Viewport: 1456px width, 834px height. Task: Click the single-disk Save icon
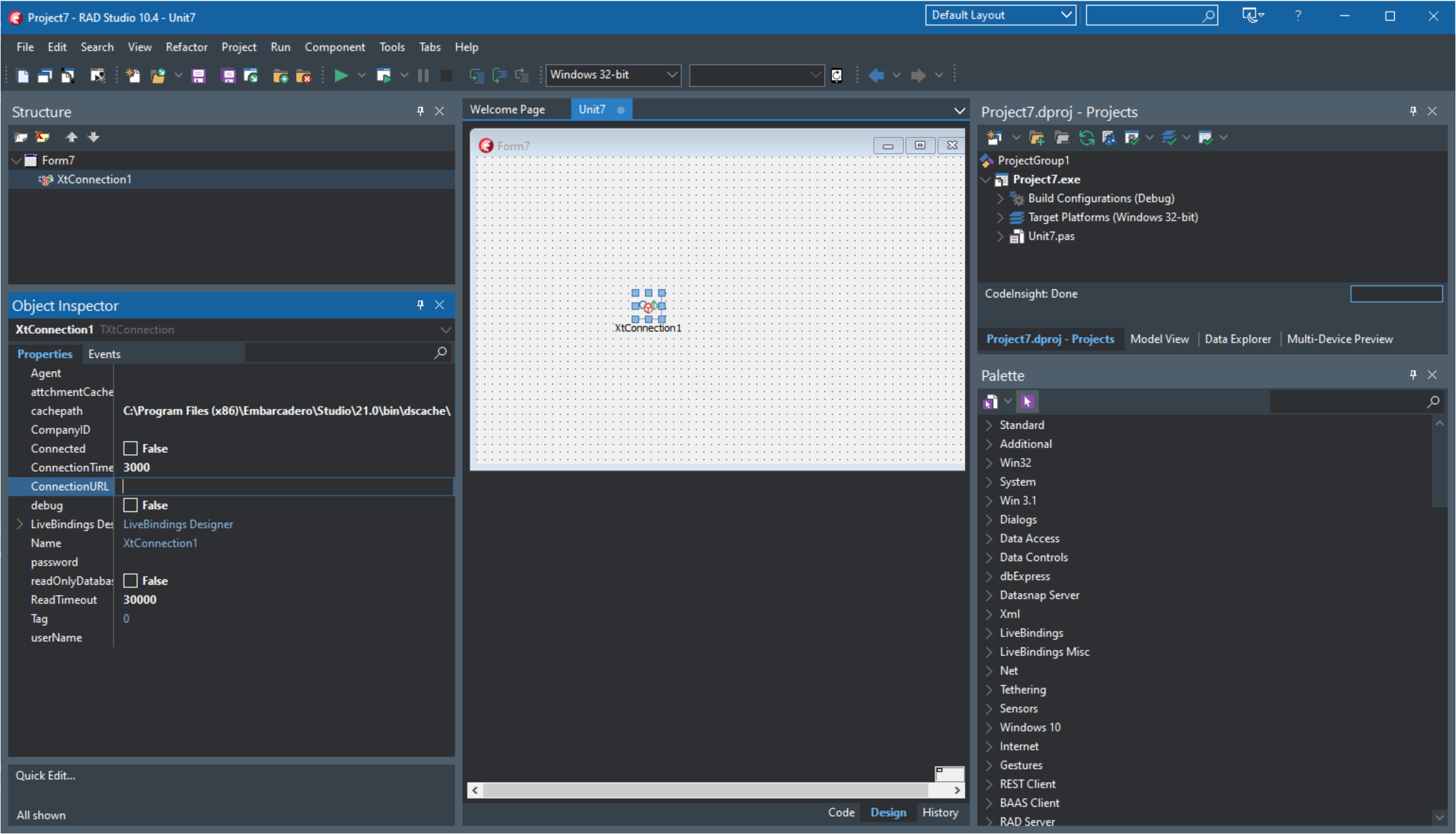198,76
